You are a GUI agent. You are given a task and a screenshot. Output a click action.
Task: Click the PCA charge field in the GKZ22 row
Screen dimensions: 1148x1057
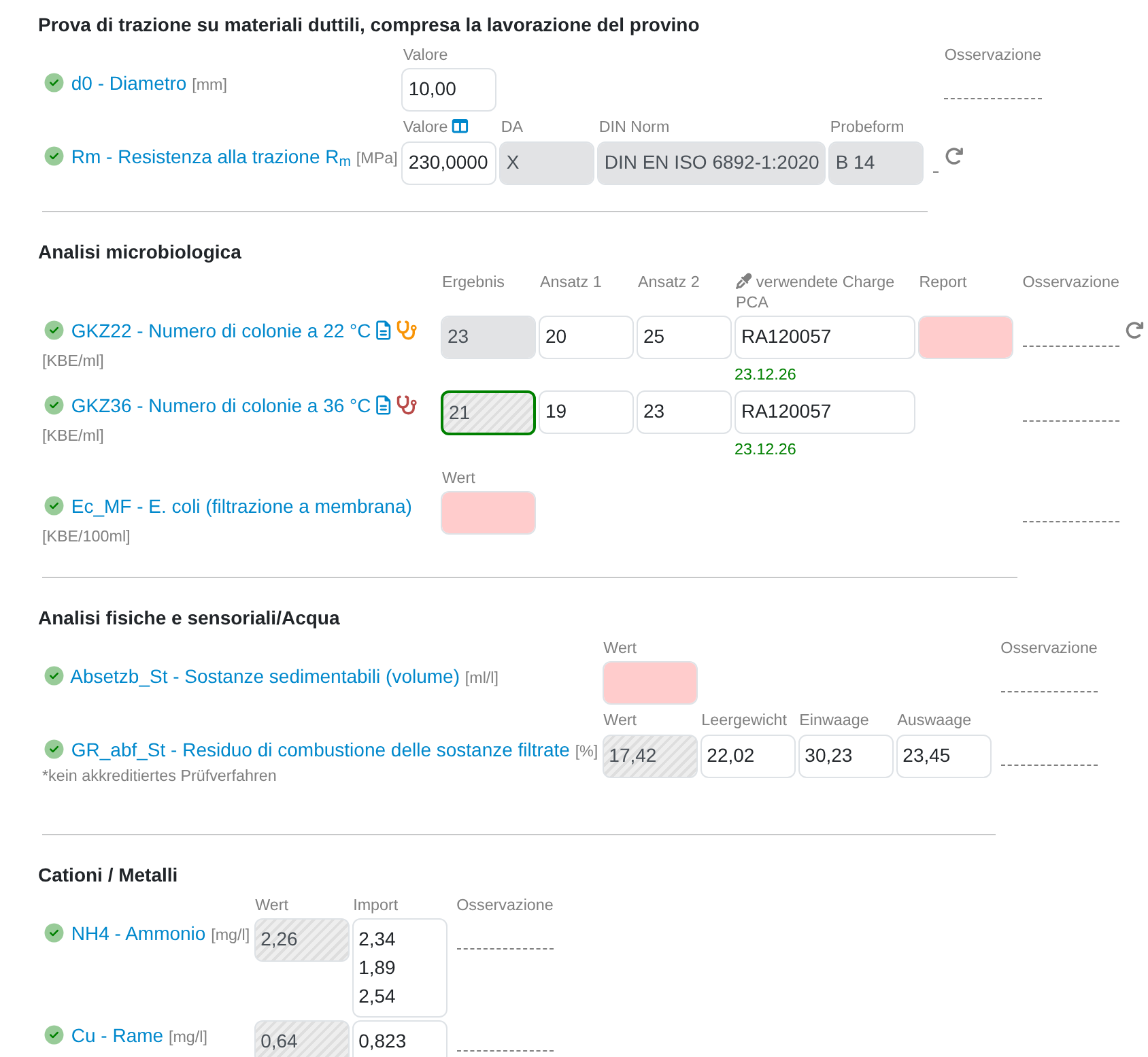coord(825,337)
